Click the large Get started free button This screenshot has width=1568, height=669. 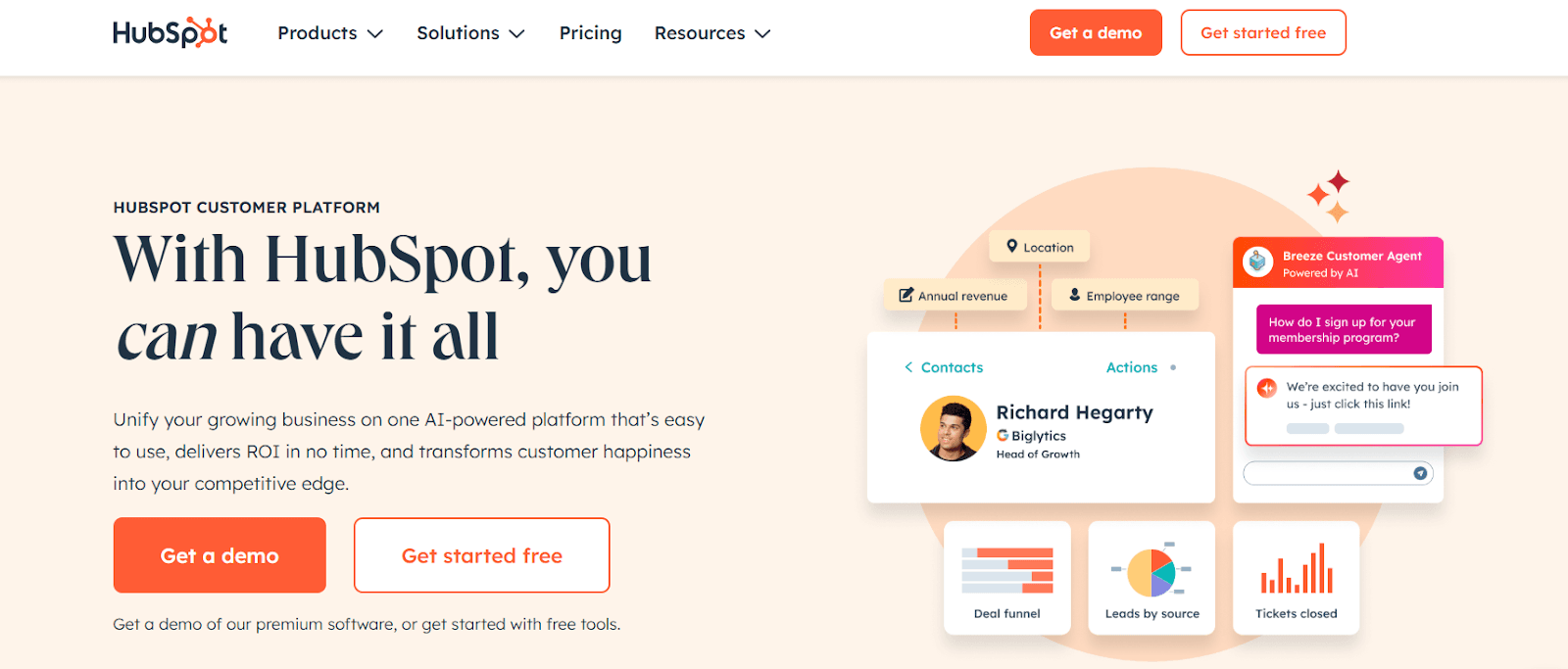(482, 555)
